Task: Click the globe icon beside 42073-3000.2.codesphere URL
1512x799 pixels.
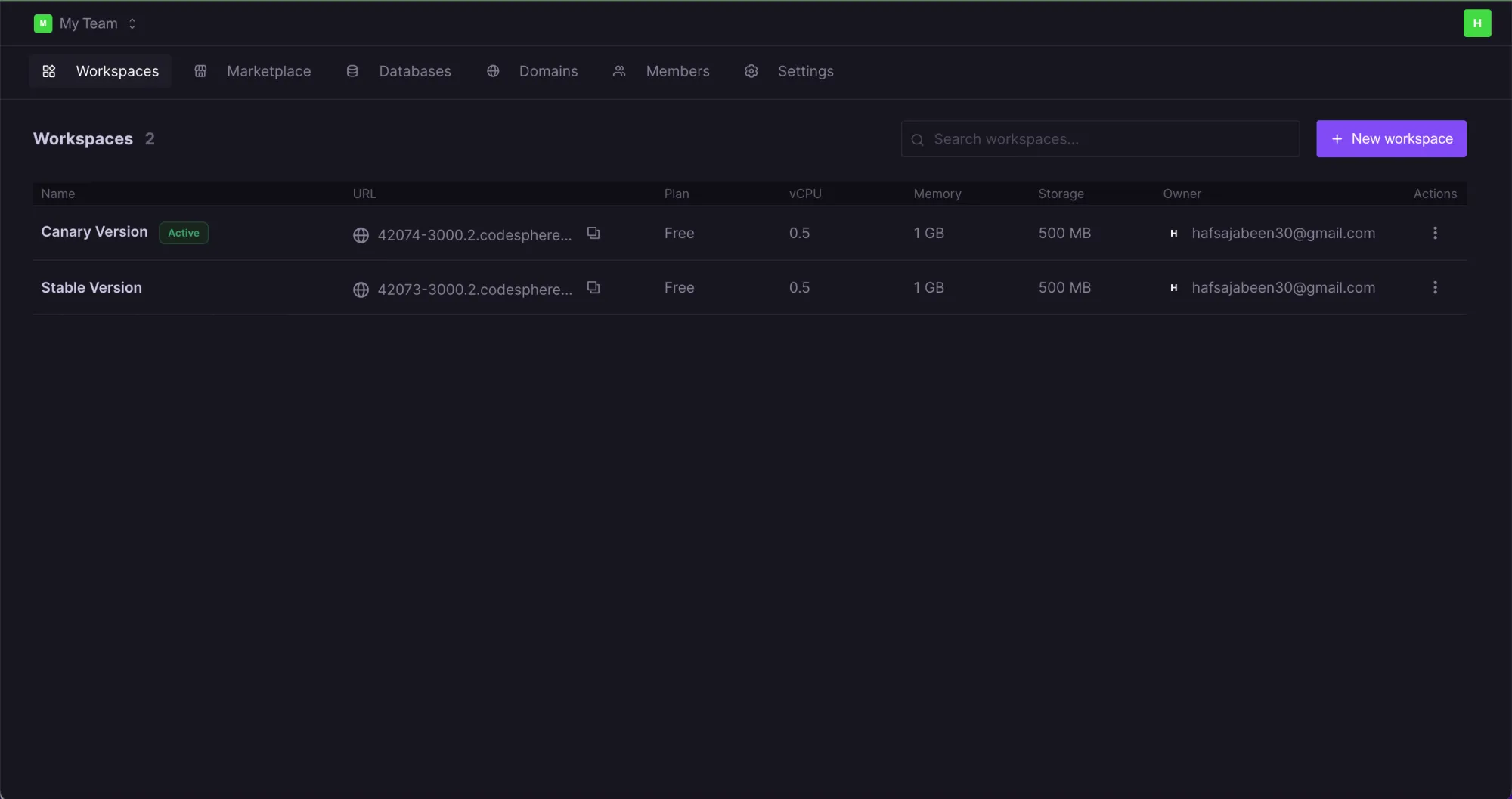Action: (x=361, y=290)
